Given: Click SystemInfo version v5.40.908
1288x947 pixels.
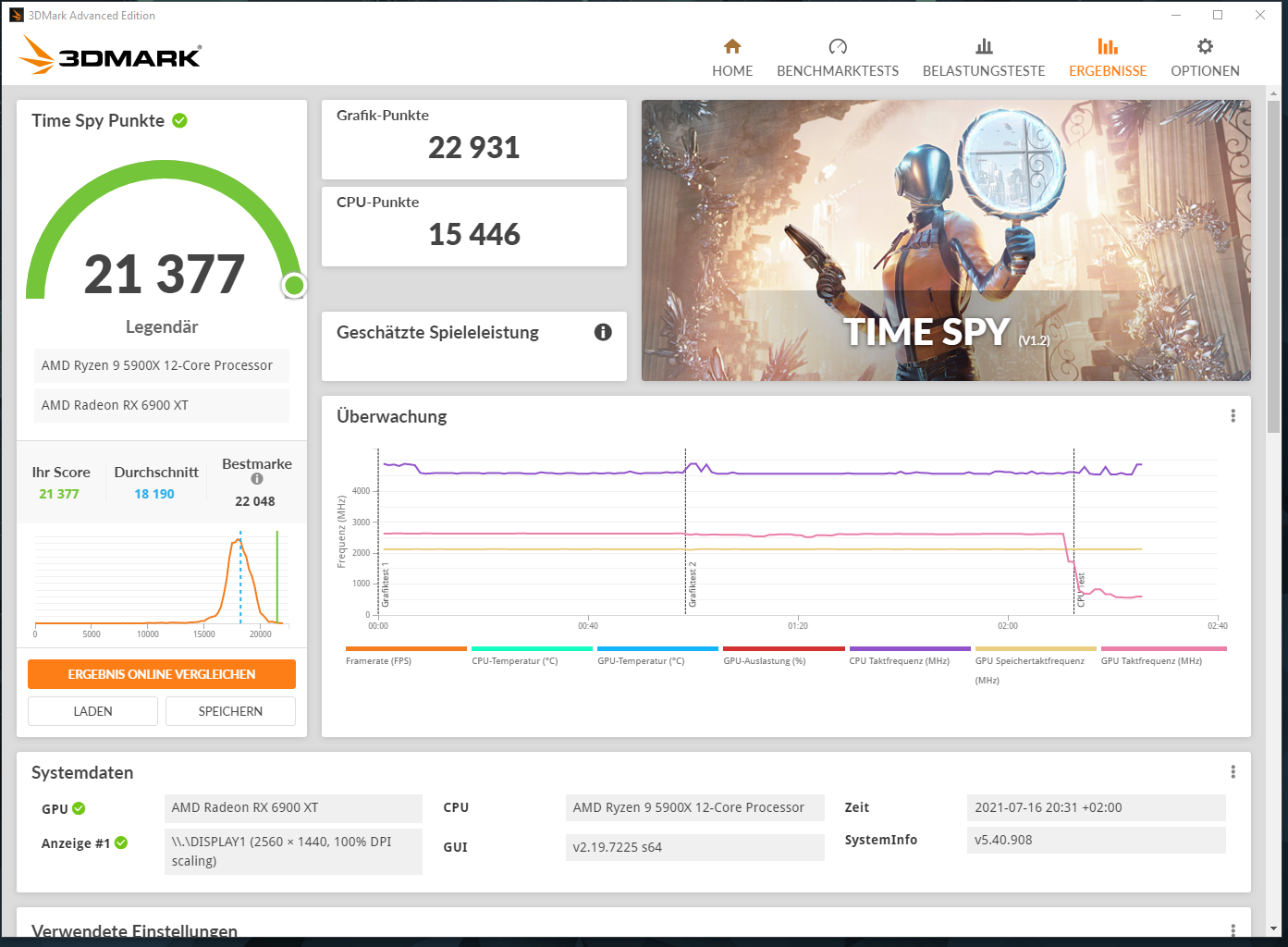Looking at the screenshot, I should (1097, 840).
